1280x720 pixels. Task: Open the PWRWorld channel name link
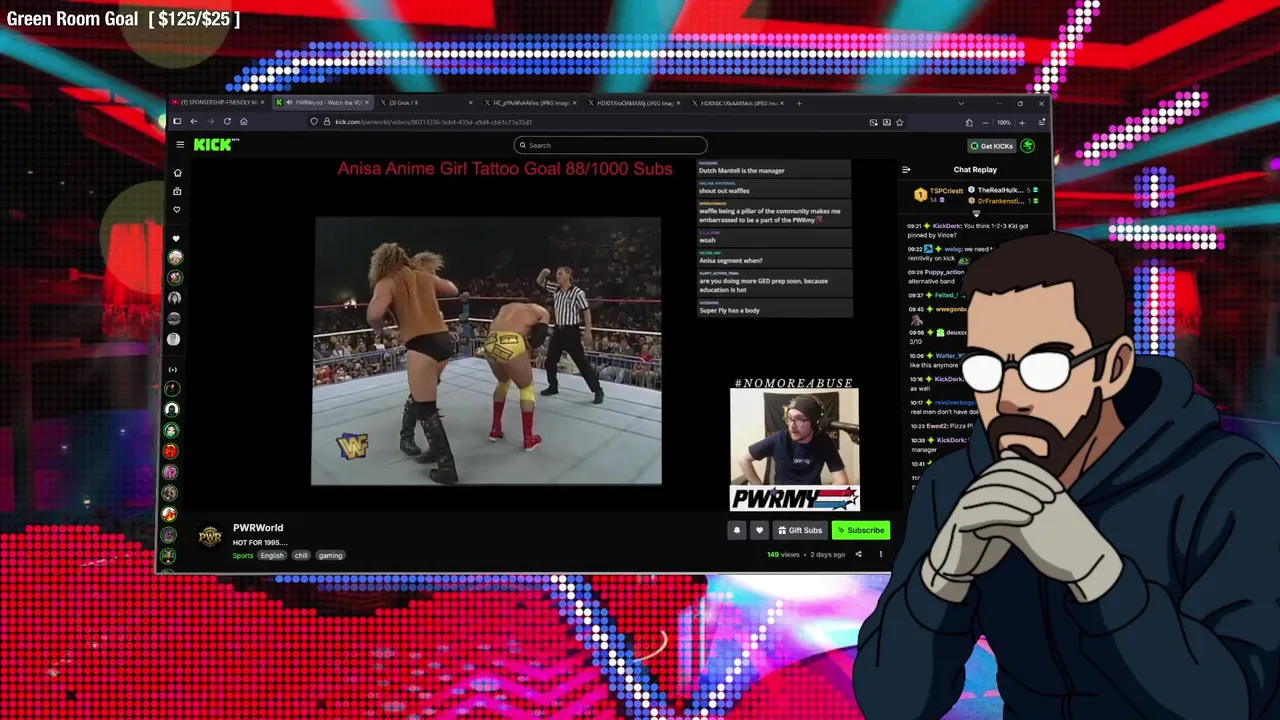pos(258,527)
